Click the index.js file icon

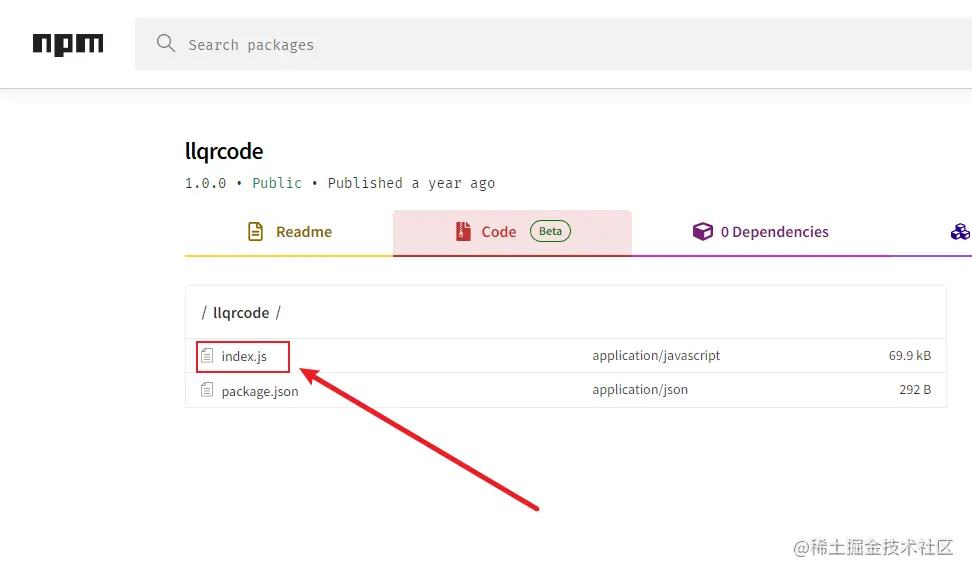[207, 356]
